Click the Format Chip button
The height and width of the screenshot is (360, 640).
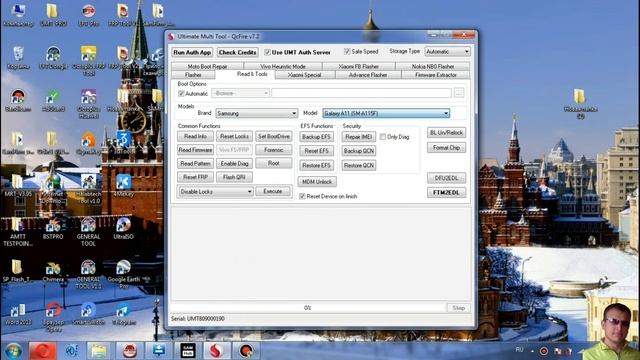click(x=446, y=148)
